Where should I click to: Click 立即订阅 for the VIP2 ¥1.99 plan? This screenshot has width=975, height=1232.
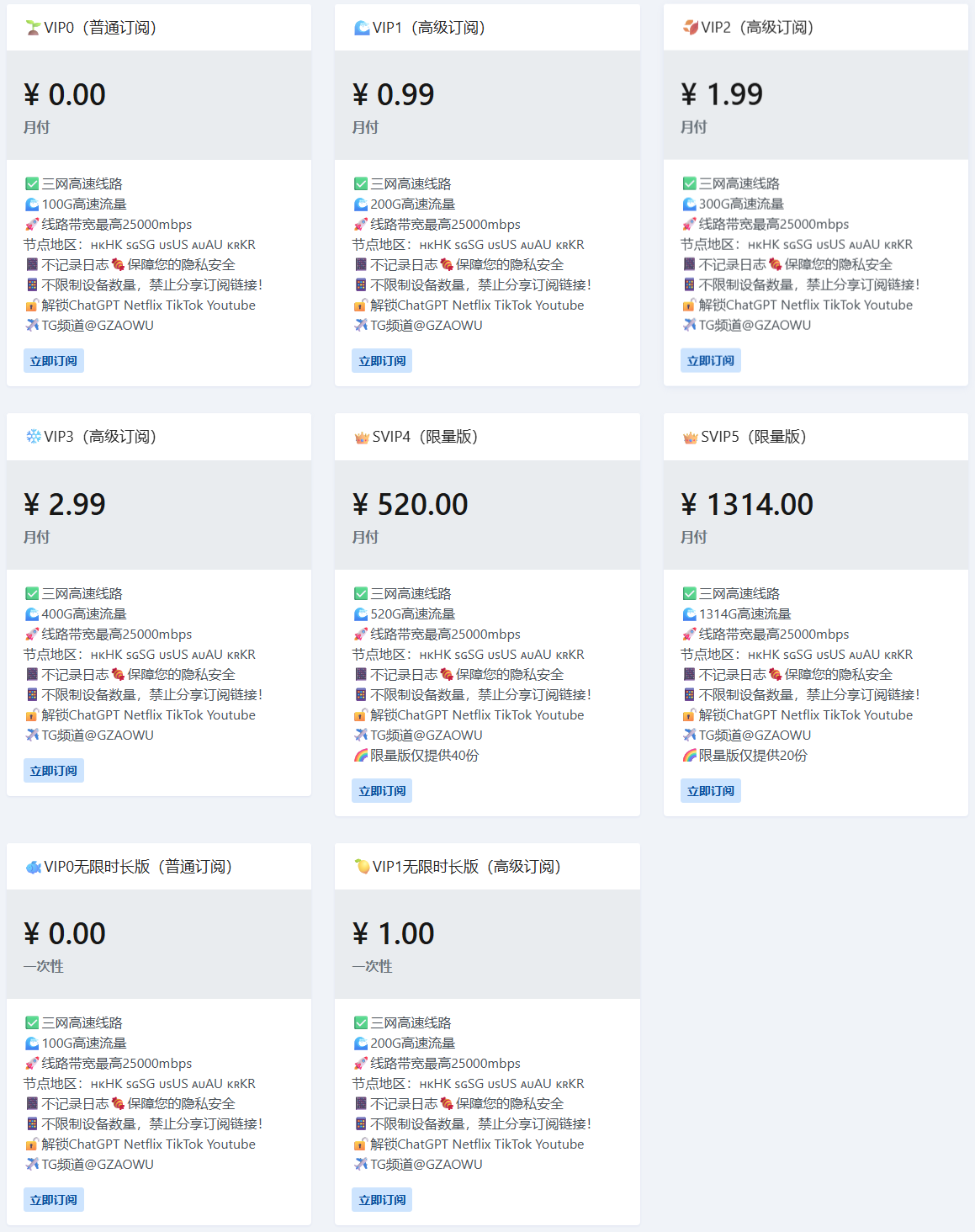coord(711,361)
